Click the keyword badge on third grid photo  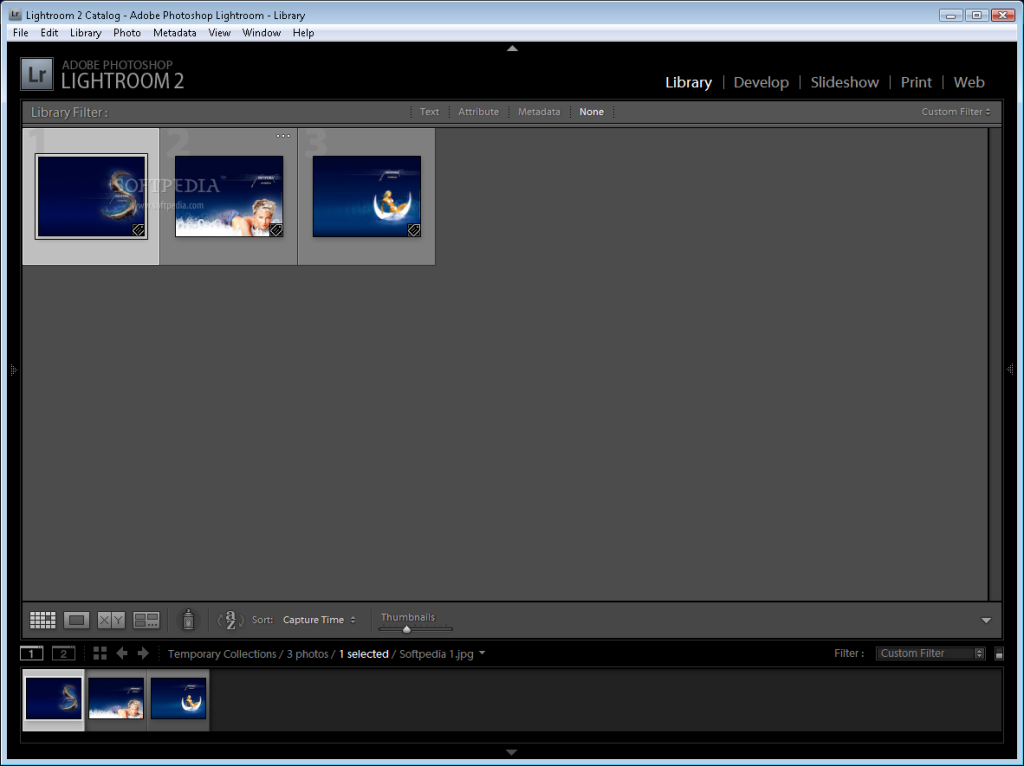click(414, 230)
